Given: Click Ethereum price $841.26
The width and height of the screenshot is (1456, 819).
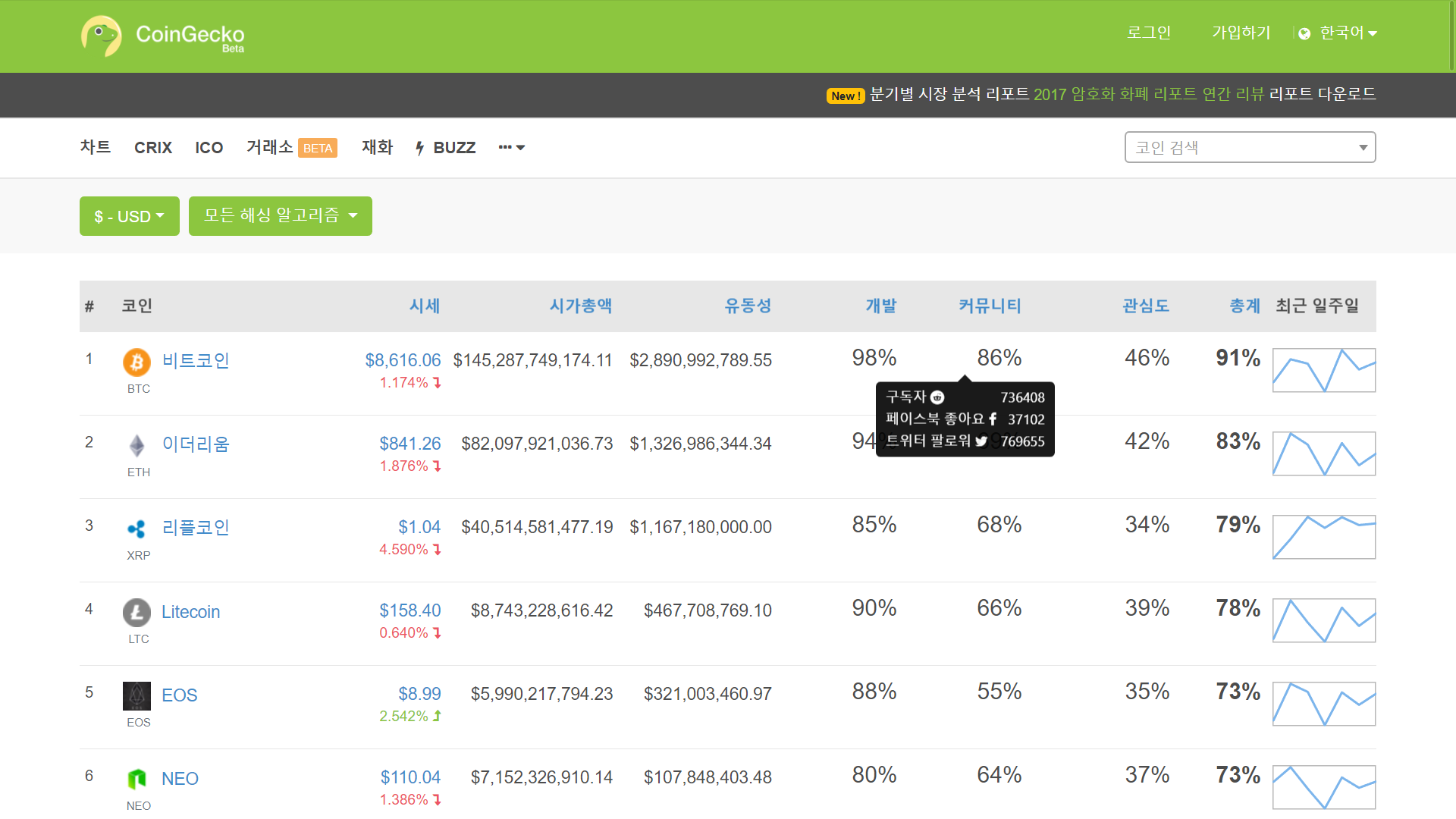Looking at the screenshot, I should click(x=410, y=444).
